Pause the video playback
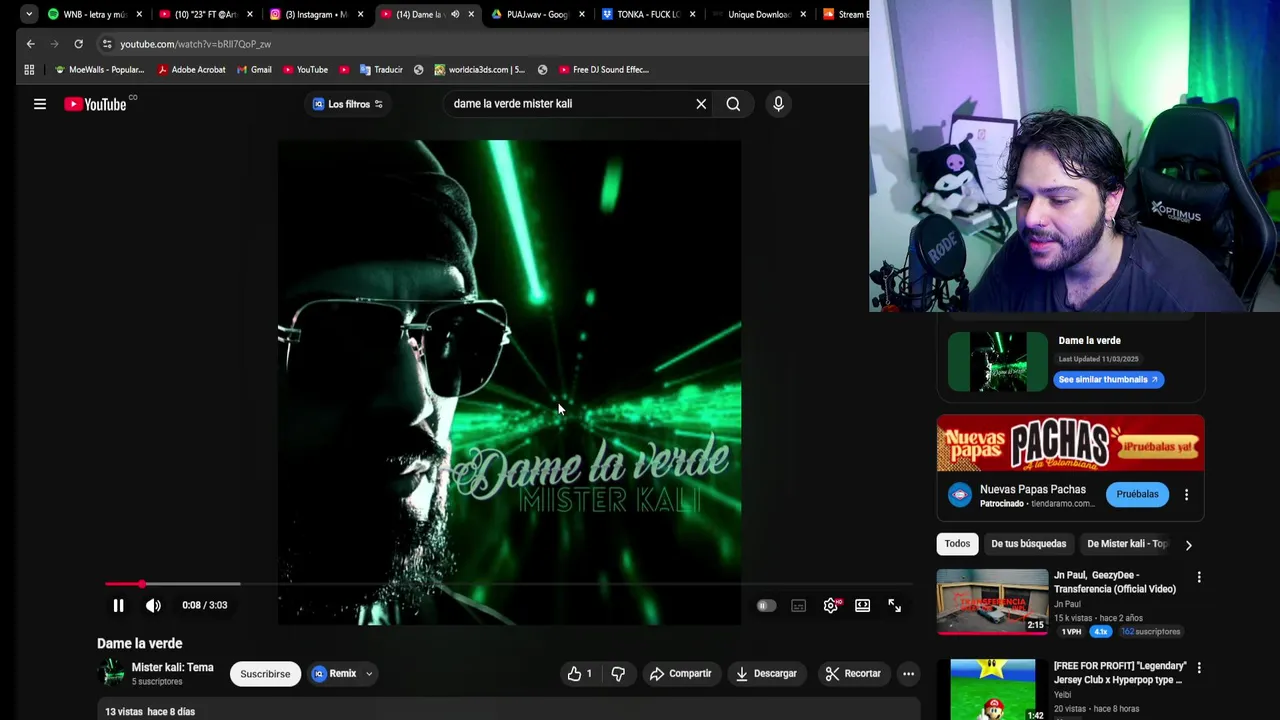This screenshot has height=720, width=1280. pos(118,605)
